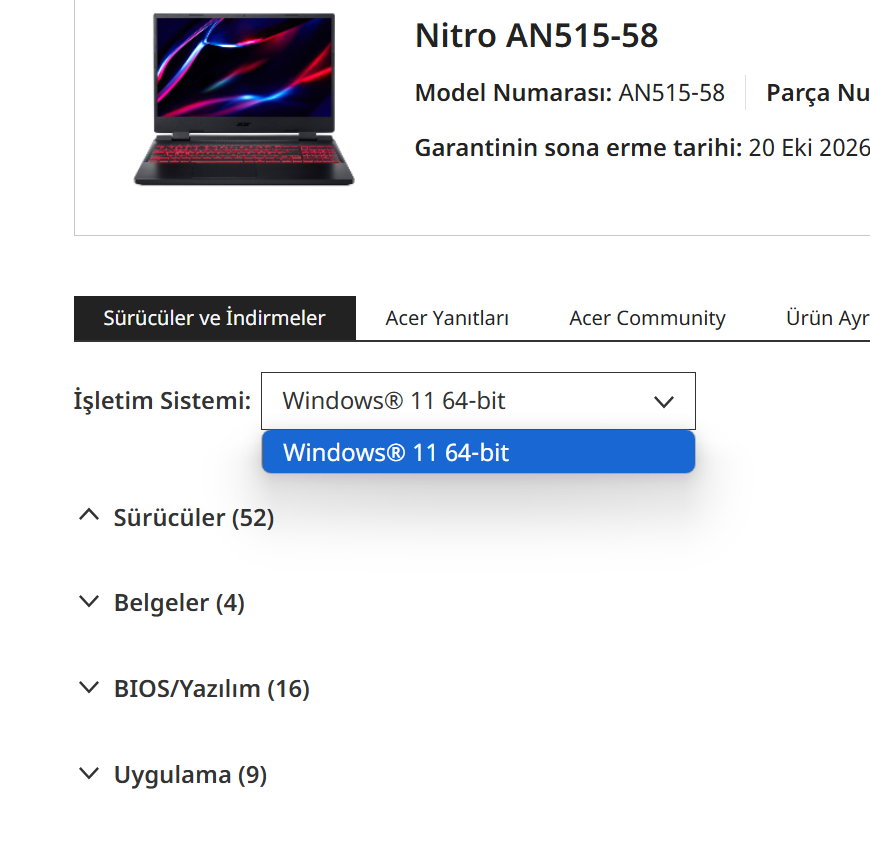This screenshot has width=870, height=854.
Task: Expand Uygulama section using its chevron
Action: point(89,774)
